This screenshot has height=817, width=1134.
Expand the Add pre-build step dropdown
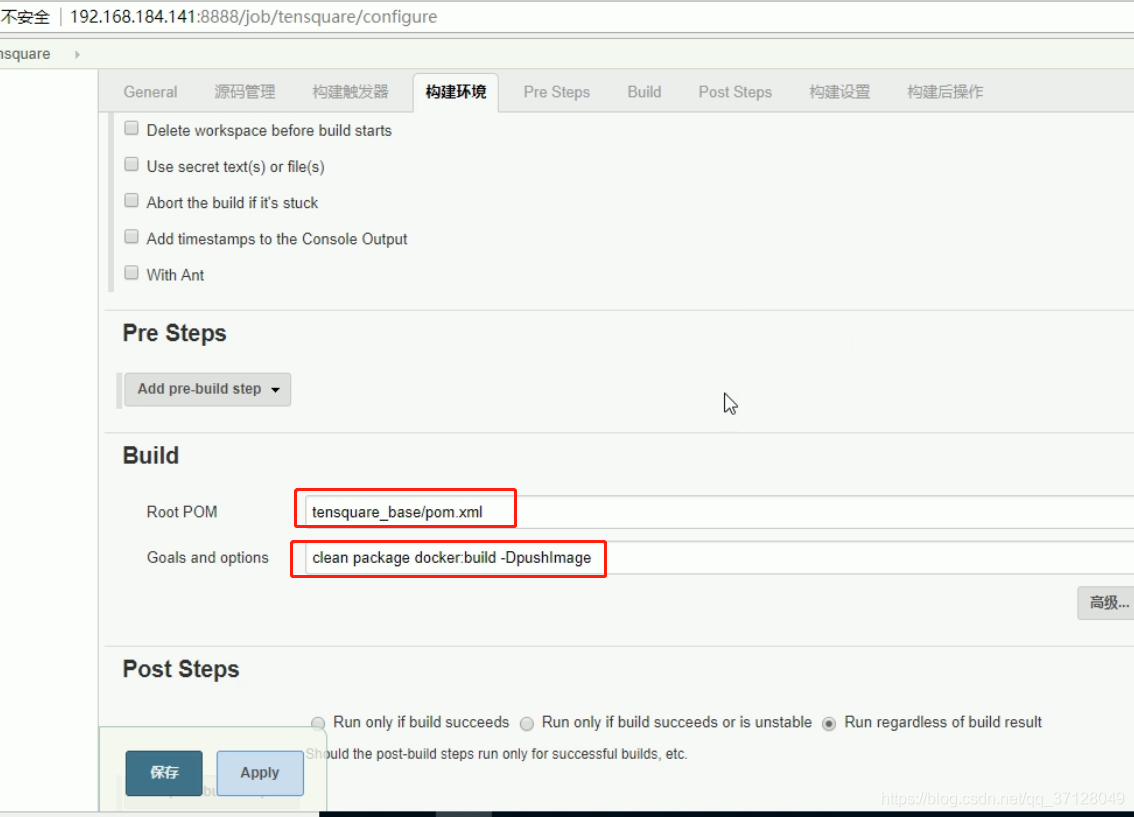tap(208, 389)
